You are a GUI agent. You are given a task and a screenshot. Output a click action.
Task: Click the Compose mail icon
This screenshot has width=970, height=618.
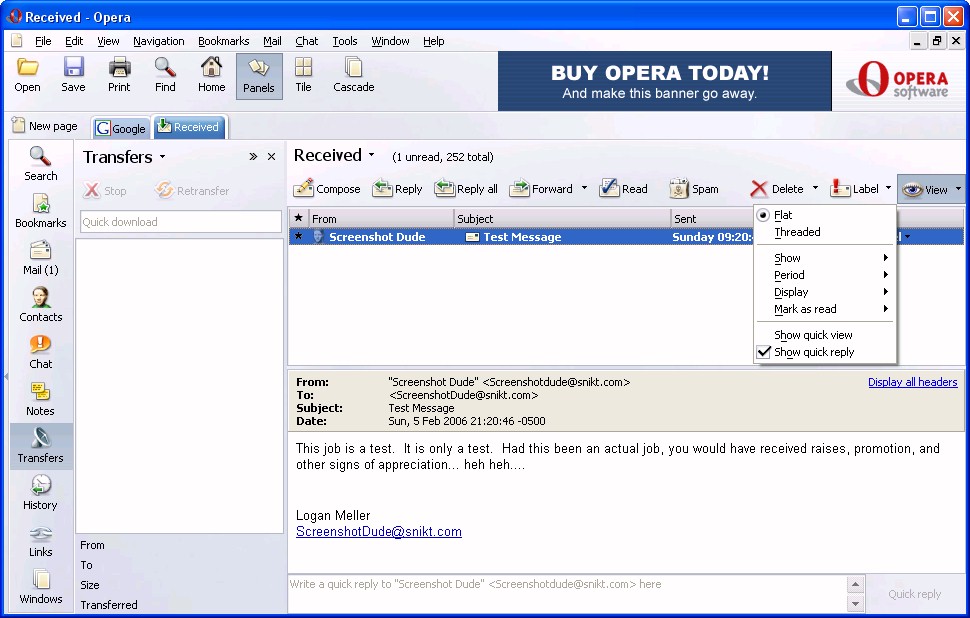point(304,188)
